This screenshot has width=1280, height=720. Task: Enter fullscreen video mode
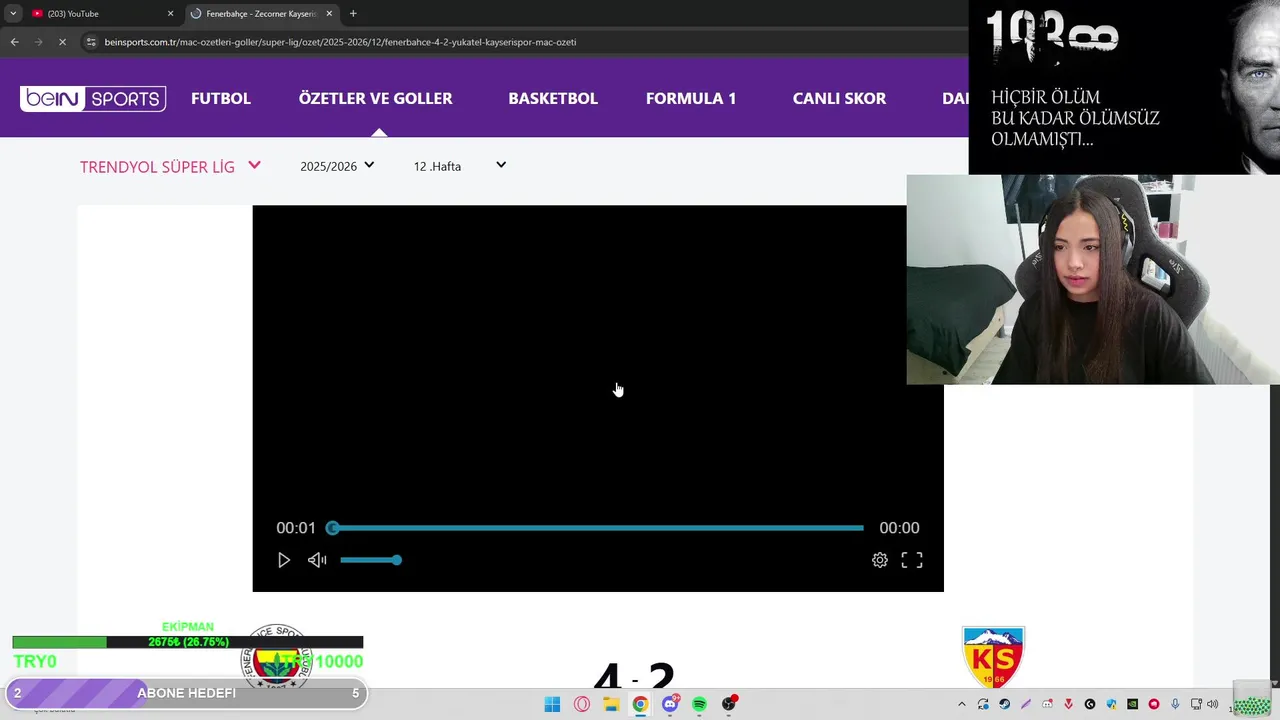point(912,560)
